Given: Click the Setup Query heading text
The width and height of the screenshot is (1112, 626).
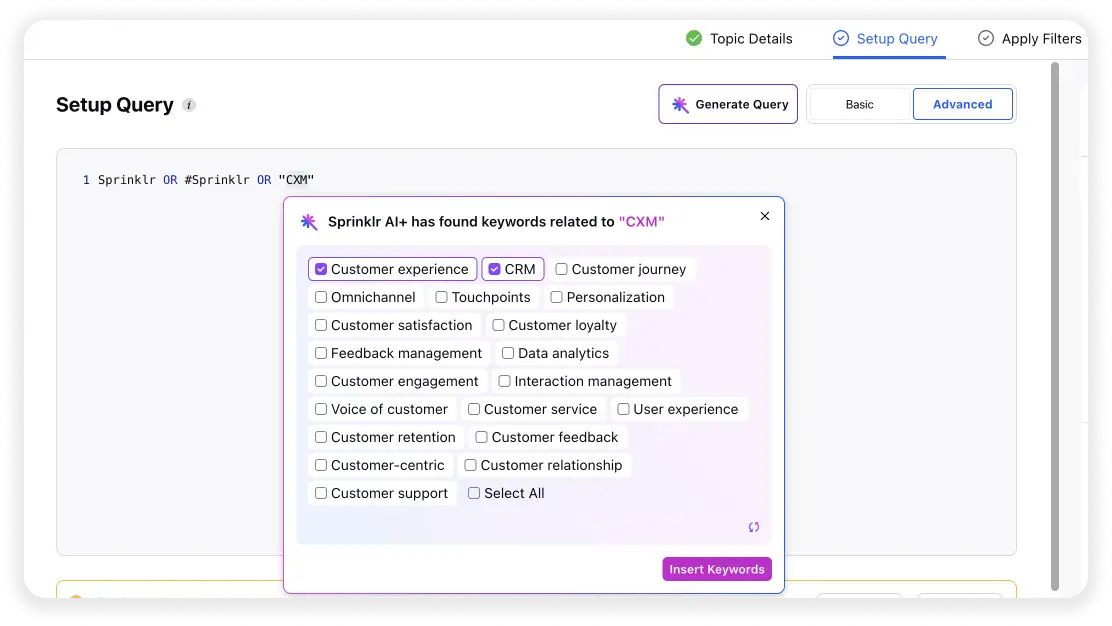Looking at the screenshot, I should [115, 105].
